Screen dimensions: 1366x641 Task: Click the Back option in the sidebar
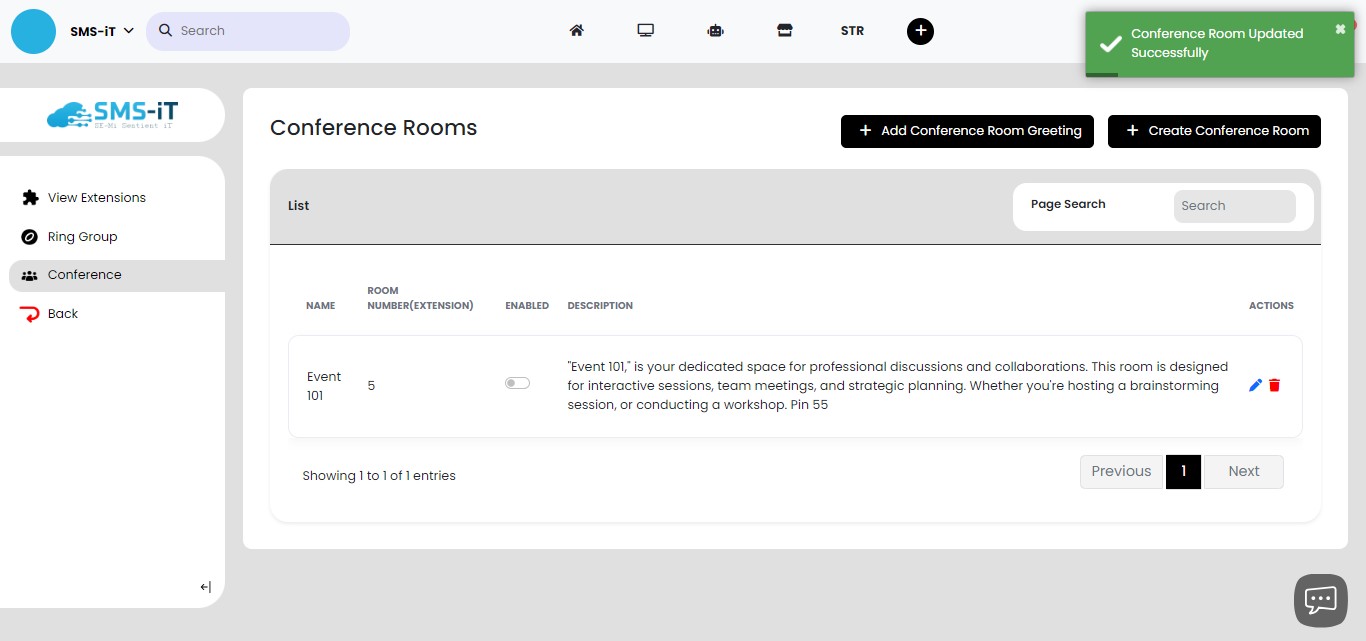click(62, 313)
